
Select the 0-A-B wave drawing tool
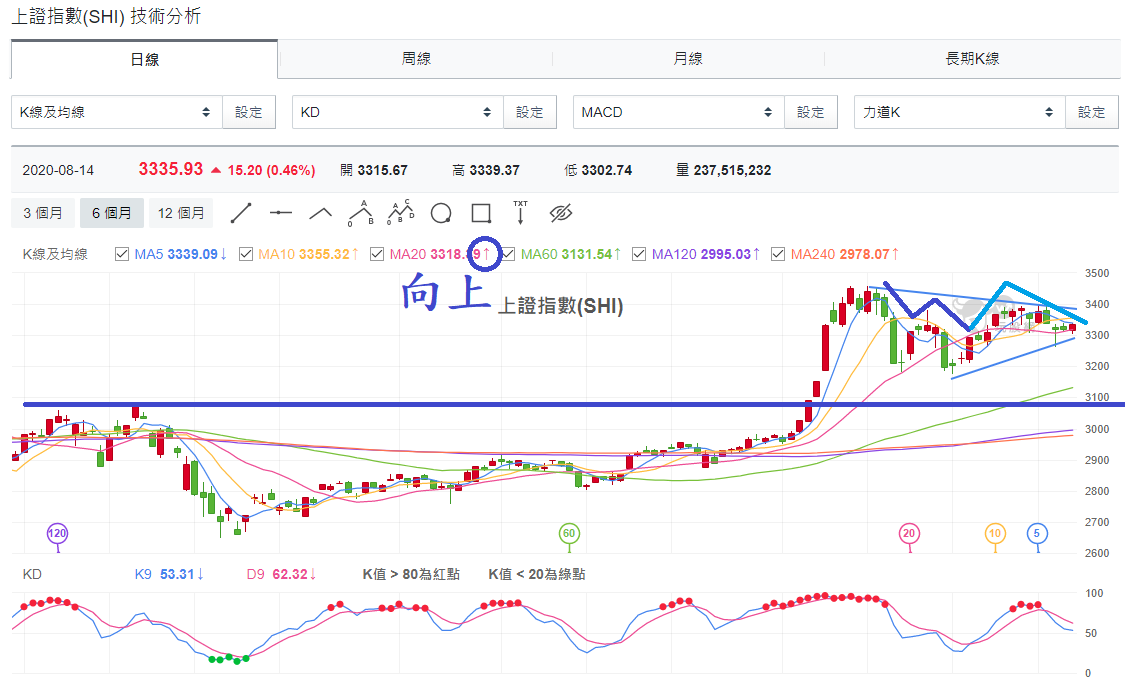click(x=361, y=213)
